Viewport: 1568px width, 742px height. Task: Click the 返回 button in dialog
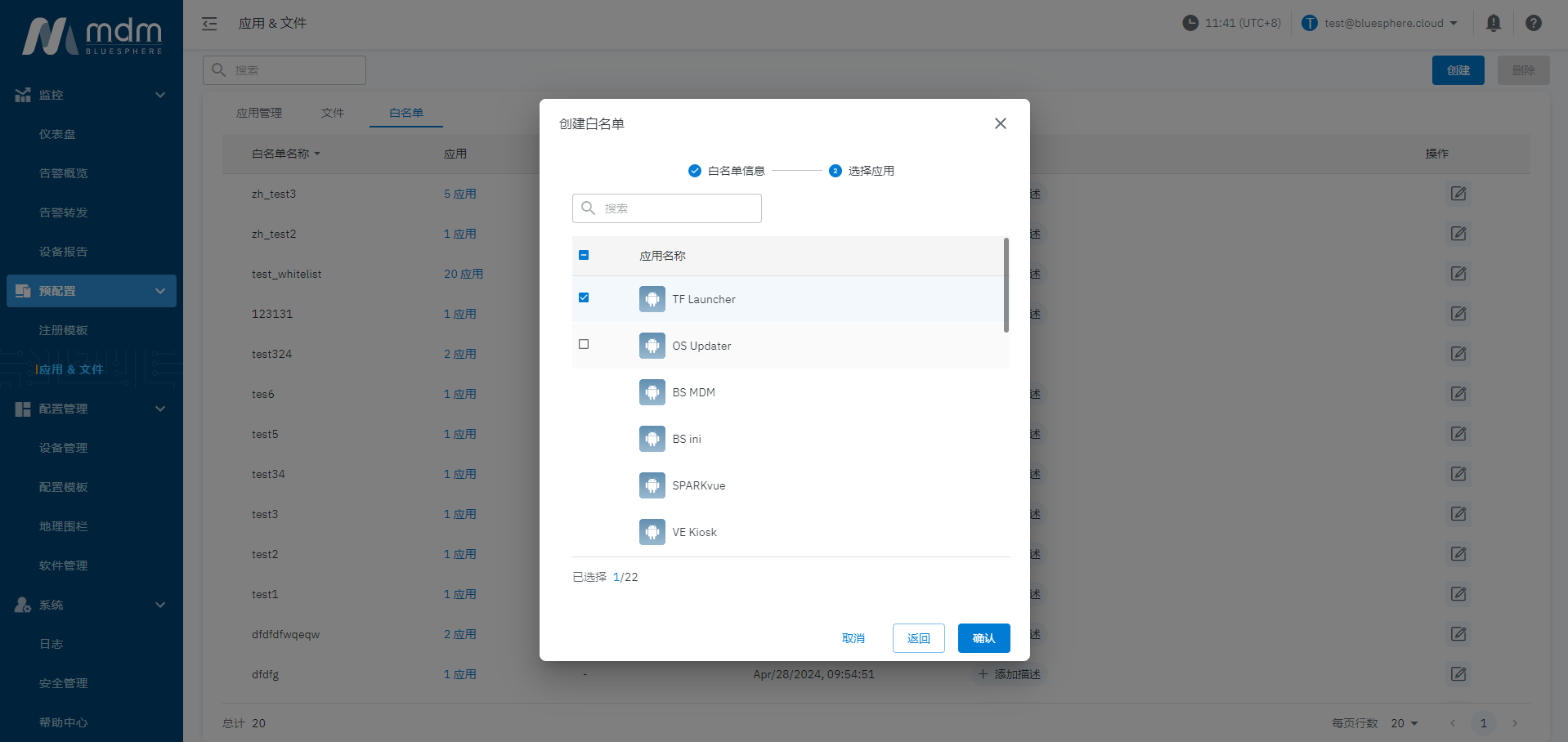918,638
